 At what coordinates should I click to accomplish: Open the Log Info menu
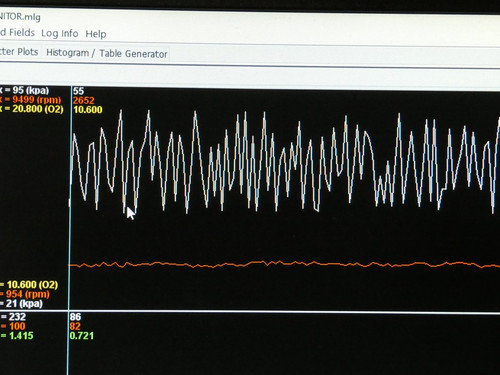pos(60,33)
